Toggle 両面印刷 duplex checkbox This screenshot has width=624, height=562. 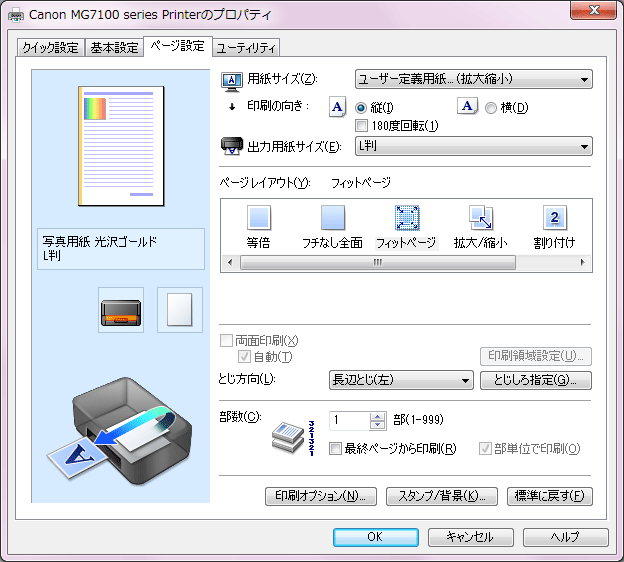[x=226, y=340]
